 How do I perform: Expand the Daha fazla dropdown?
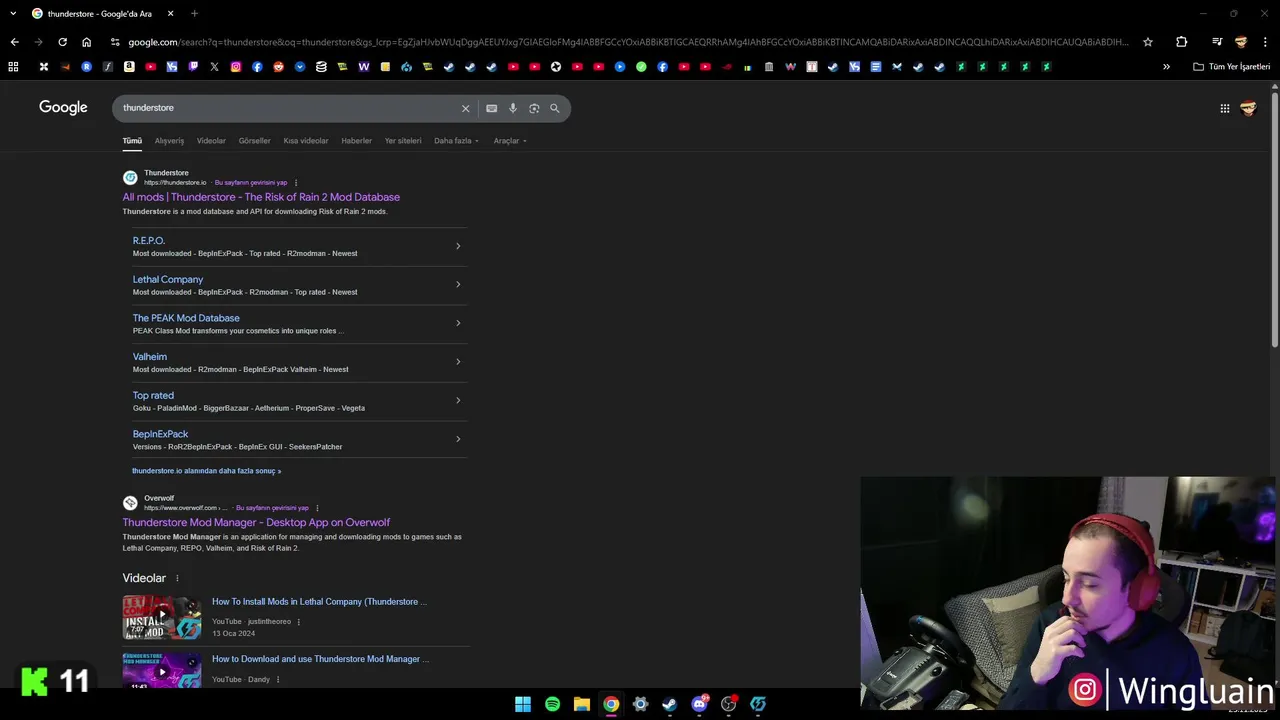pyautogui.click(x=456, y=141)
